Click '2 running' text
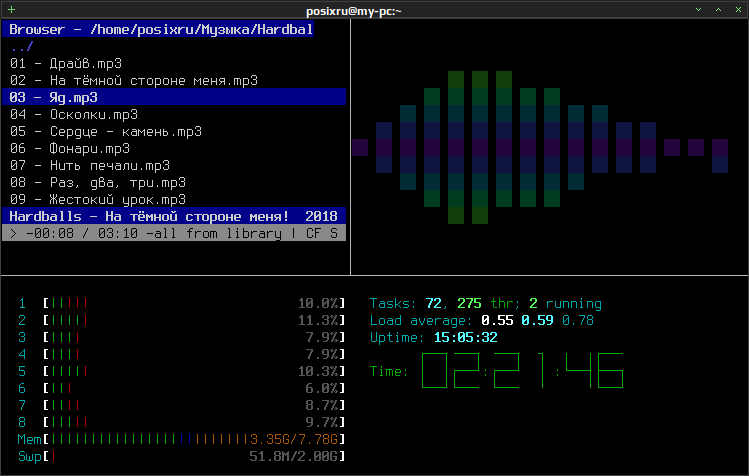The height and width of the screenshot is (476, 749). (x=566, y=303)
